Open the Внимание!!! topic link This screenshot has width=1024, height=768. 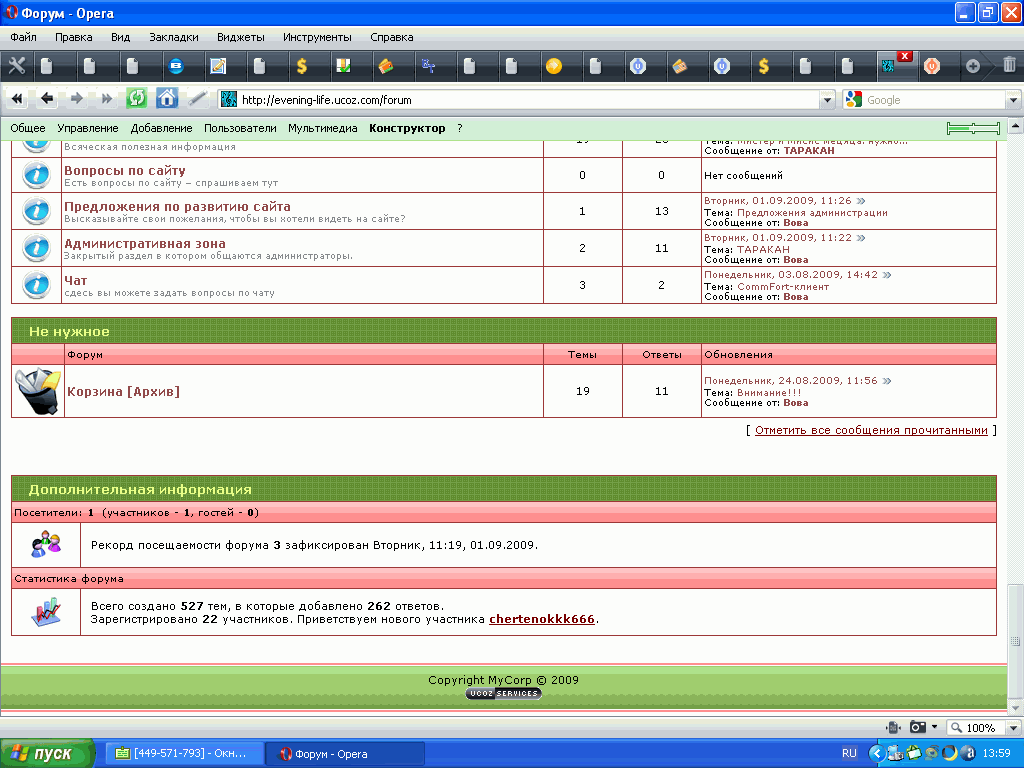coord(769,392)
